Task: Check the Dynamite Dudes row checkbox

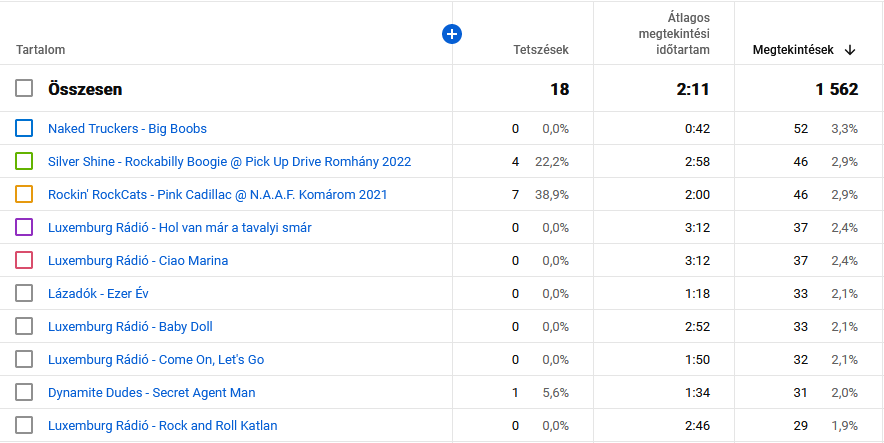Action: [25, 392]
